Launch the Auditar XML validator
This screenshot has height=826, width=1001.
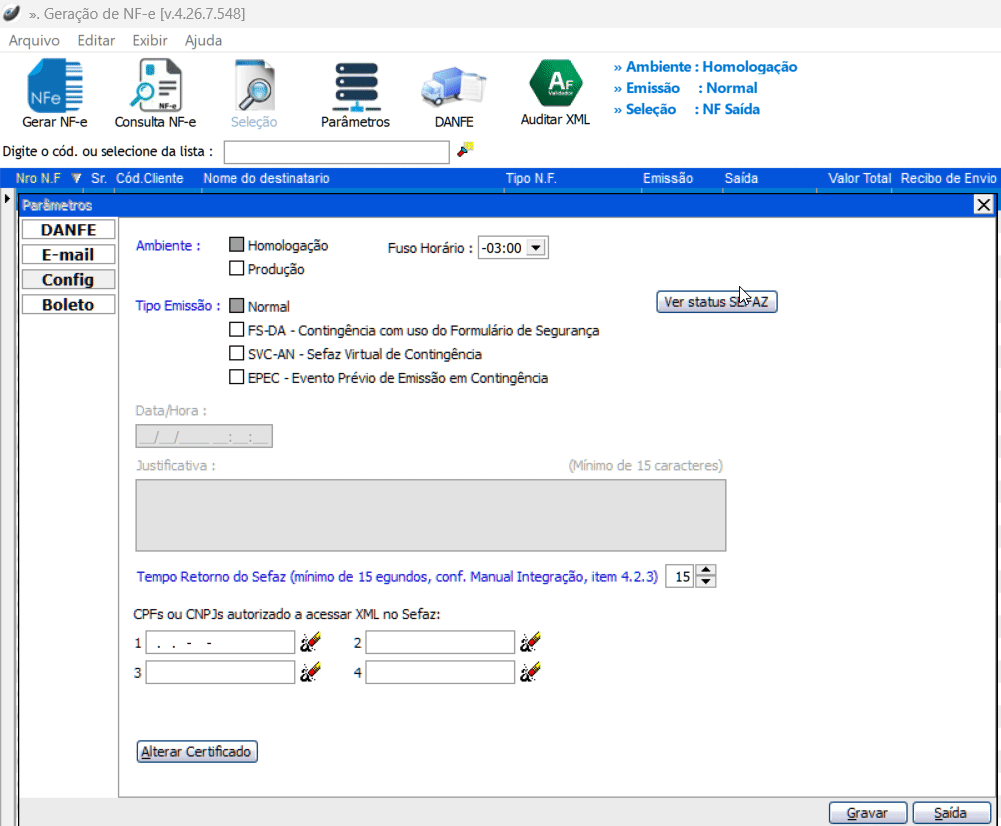555,92
